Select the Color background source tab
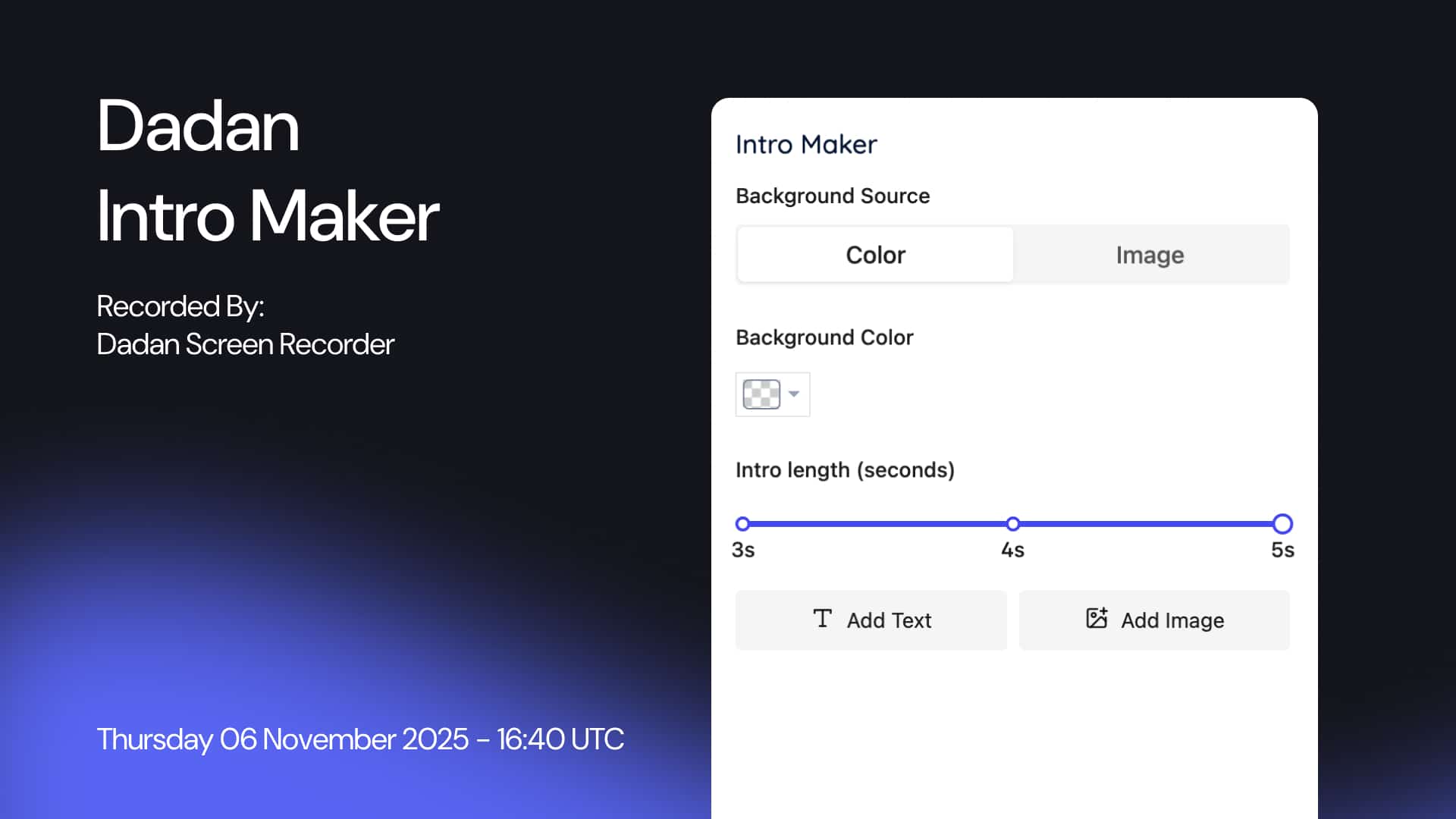Viewport: 1456px width, 819px height. [874, 254]
